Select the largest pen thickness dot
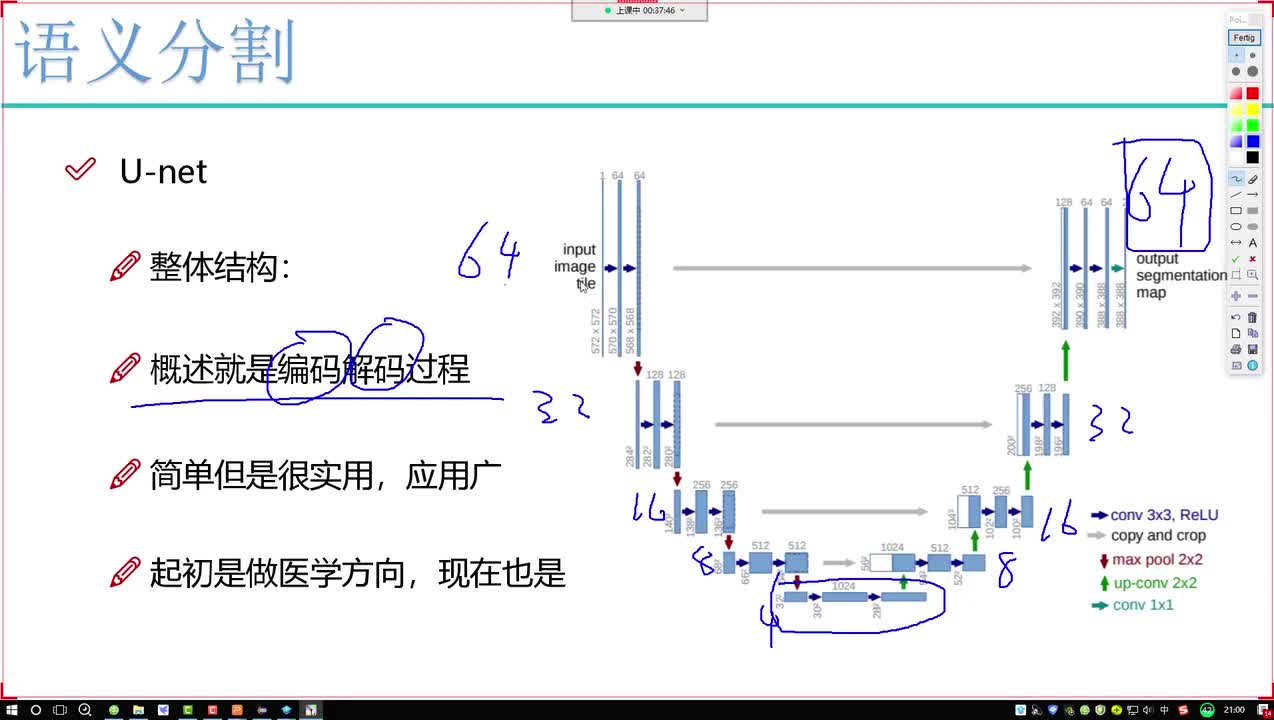The image size is (1274, 720). [x=1252, y=72]
